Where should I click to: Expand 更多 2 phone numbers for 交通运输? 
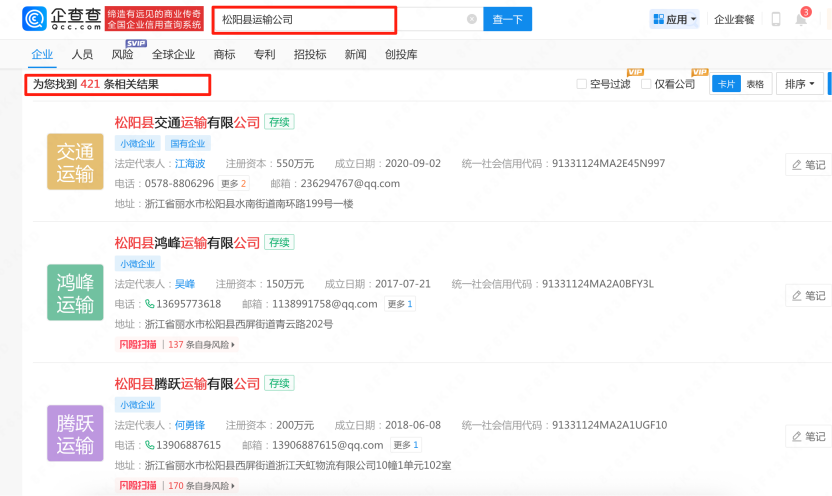click(x=233, y=184)
